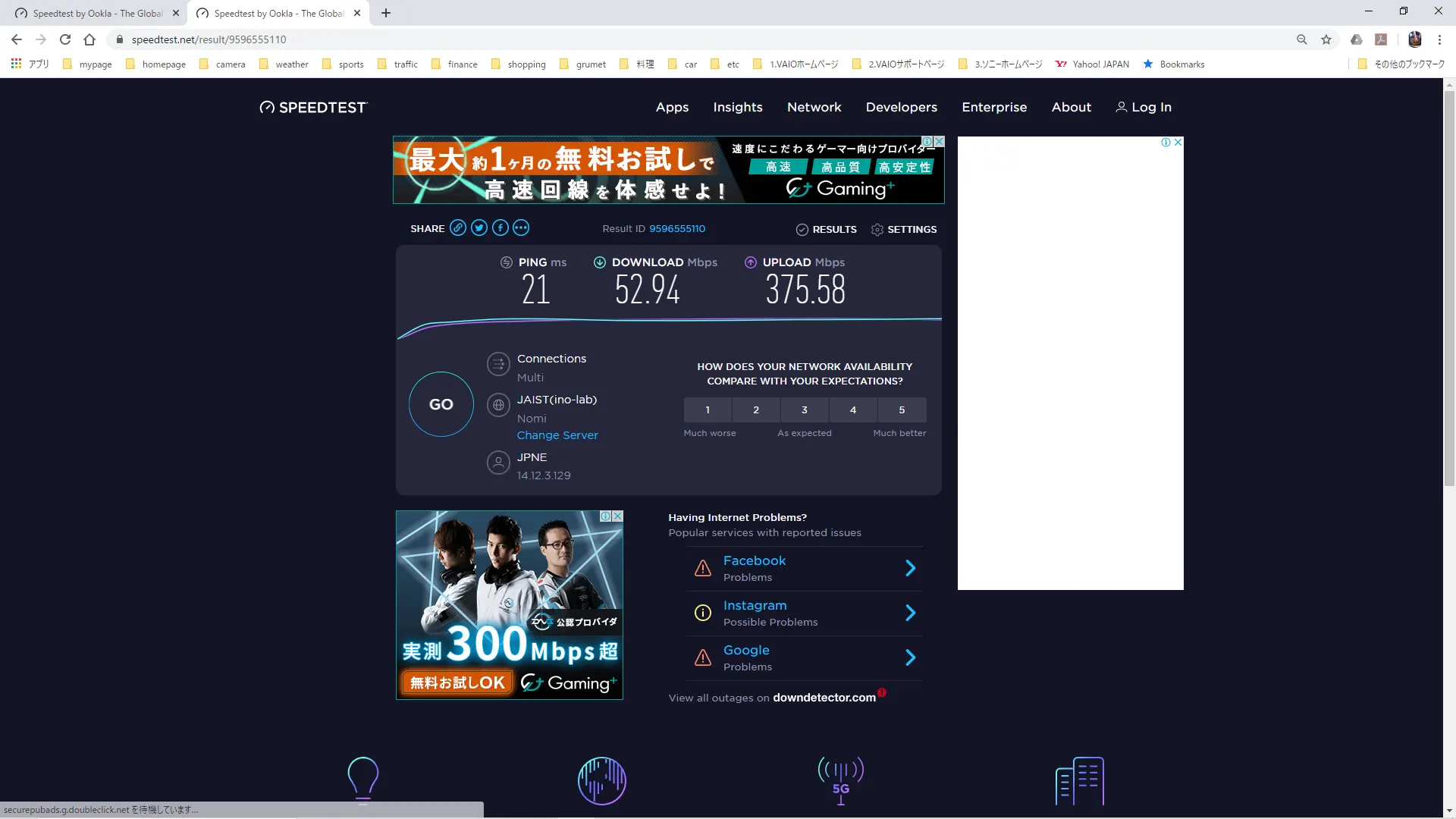The image size is (1456, 819).
Task: Open a new browser tab
Action: pyautogui.click(x=386, y=13)
